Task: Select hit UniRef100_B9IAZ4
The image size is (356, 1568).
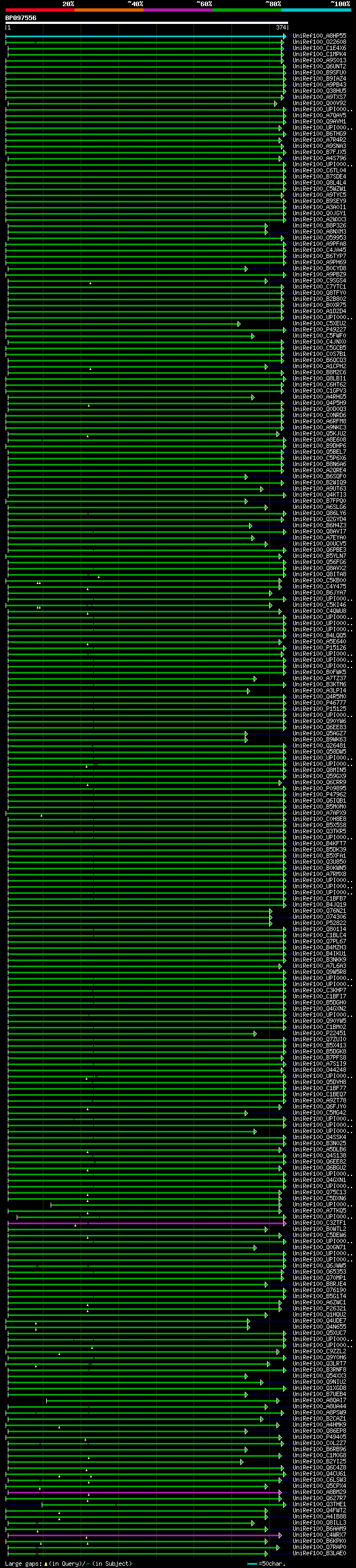Action: coord(319,78)
